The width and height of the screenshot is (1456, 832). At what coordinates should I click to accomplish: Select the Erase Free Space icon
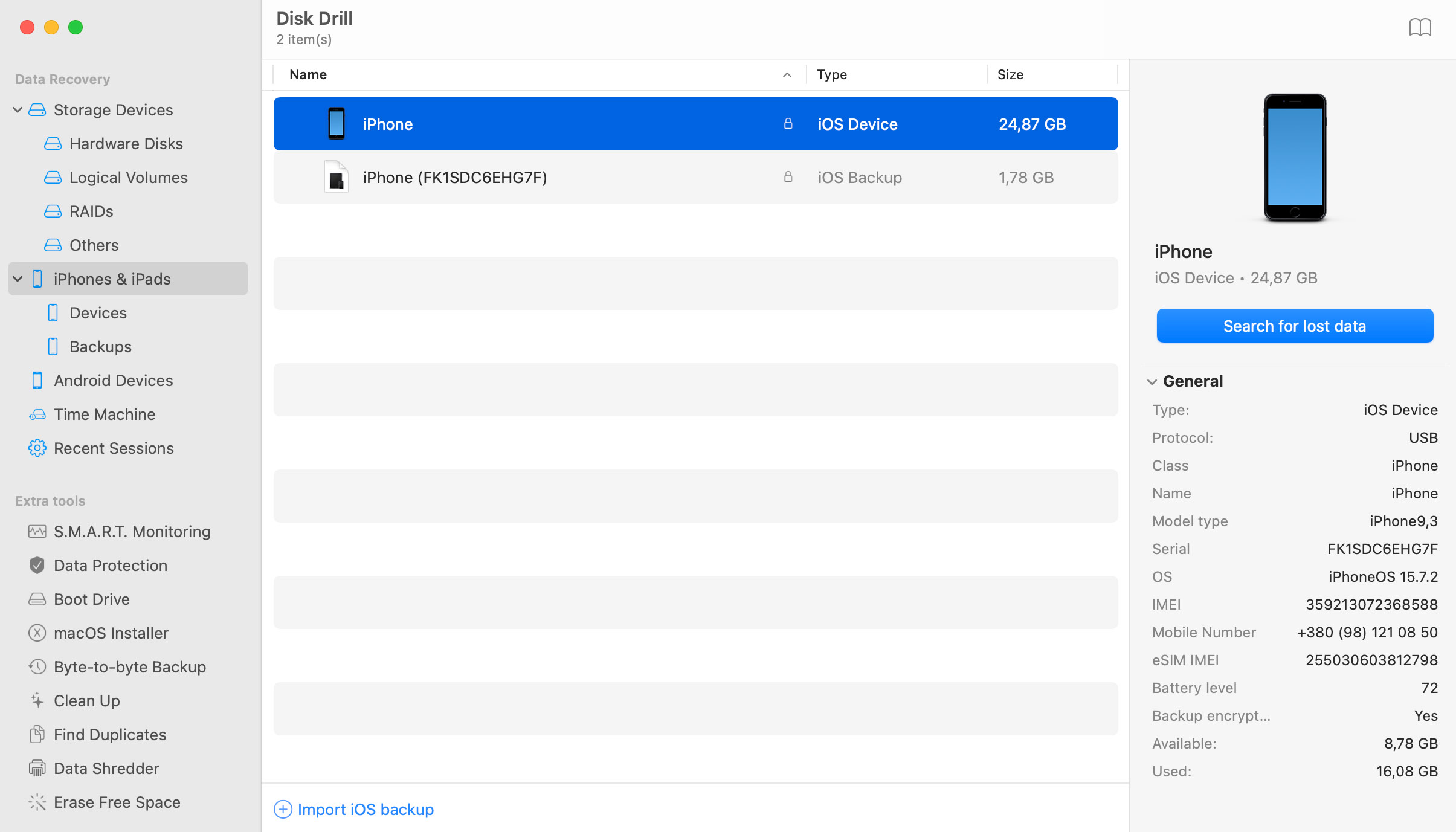coord(36,802)
